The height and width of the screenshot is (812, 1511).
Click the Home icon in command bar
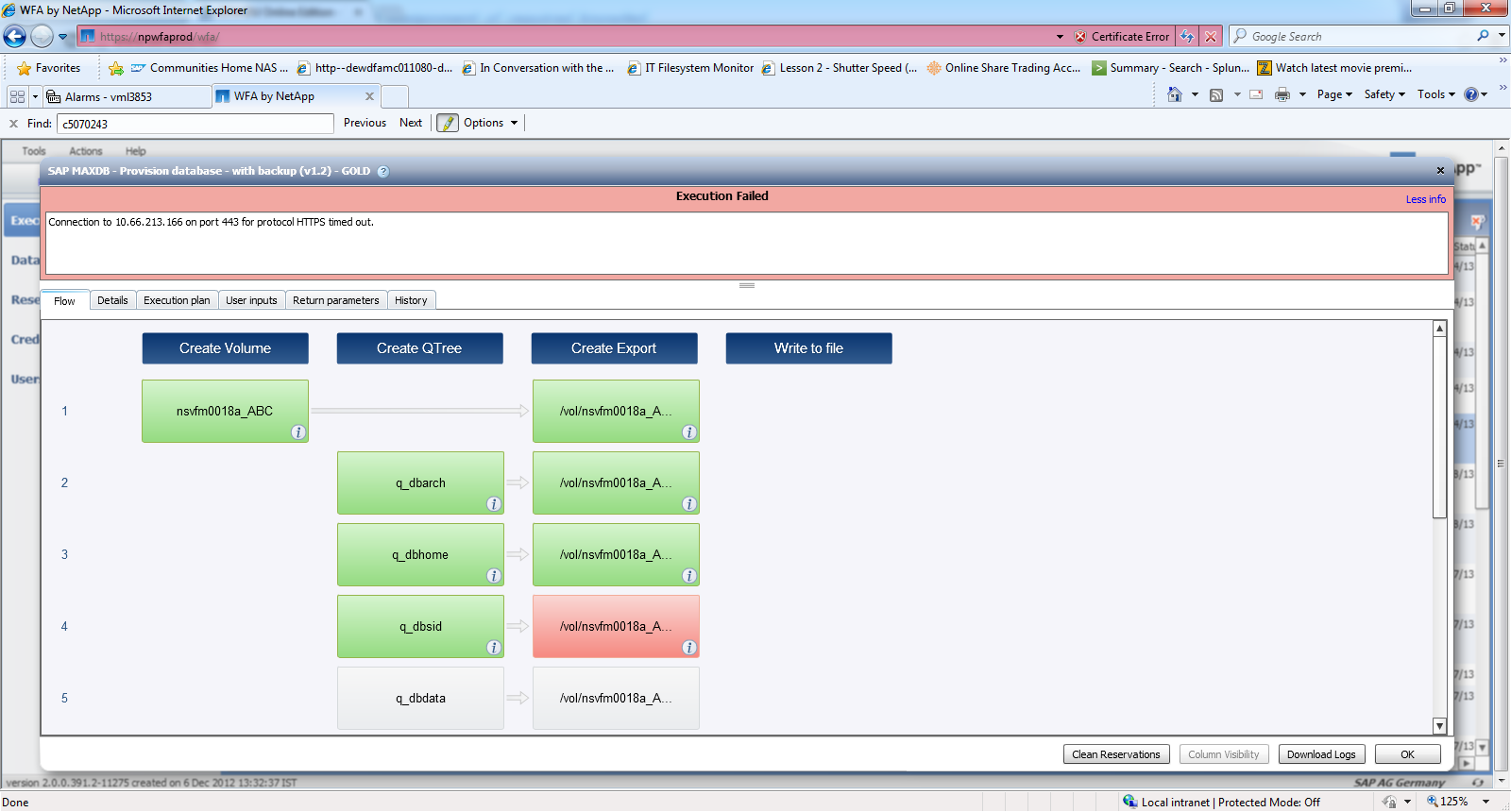tap(1175, 94)
